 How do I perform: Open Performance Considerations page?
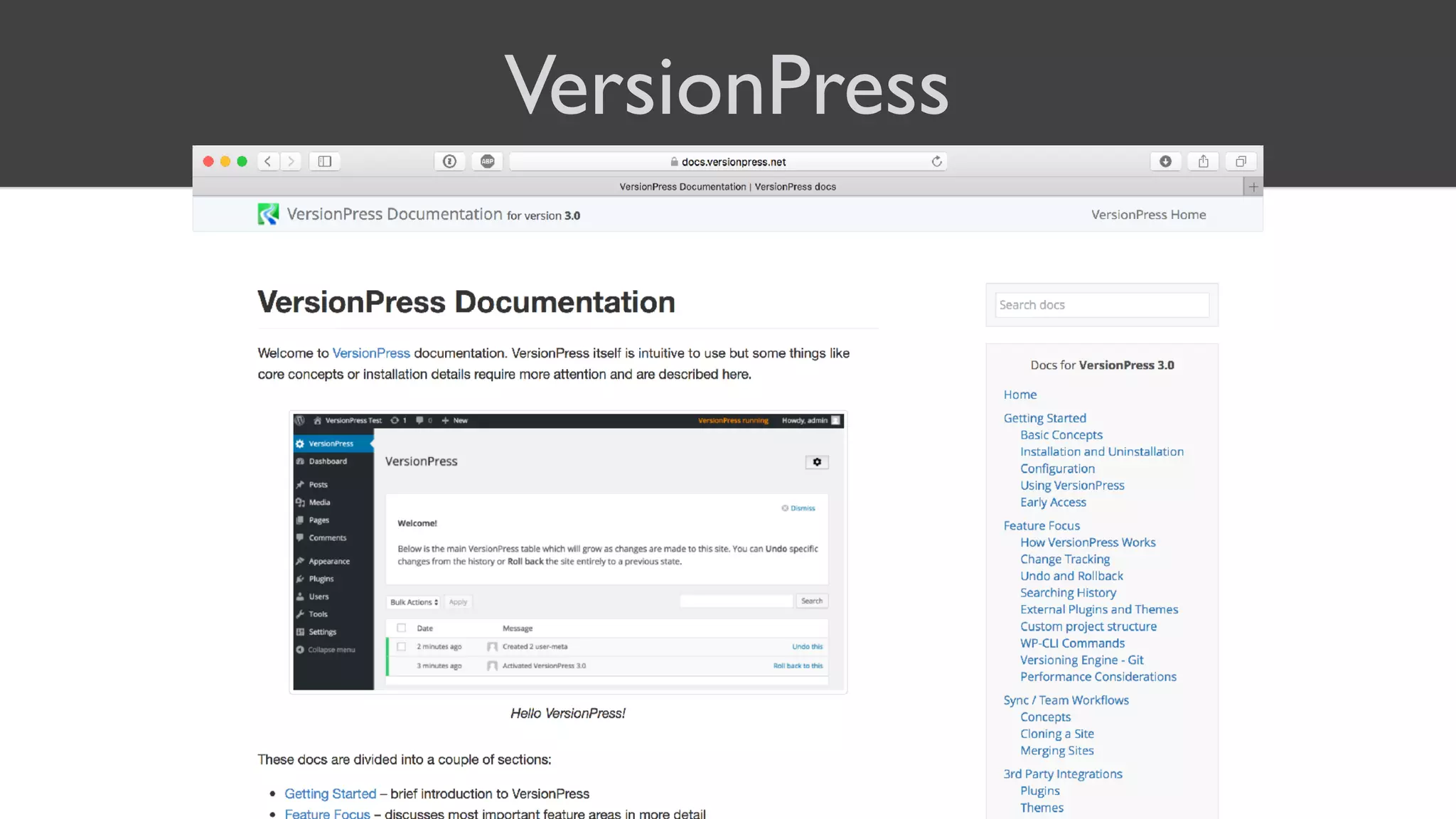click(1098, 677)
